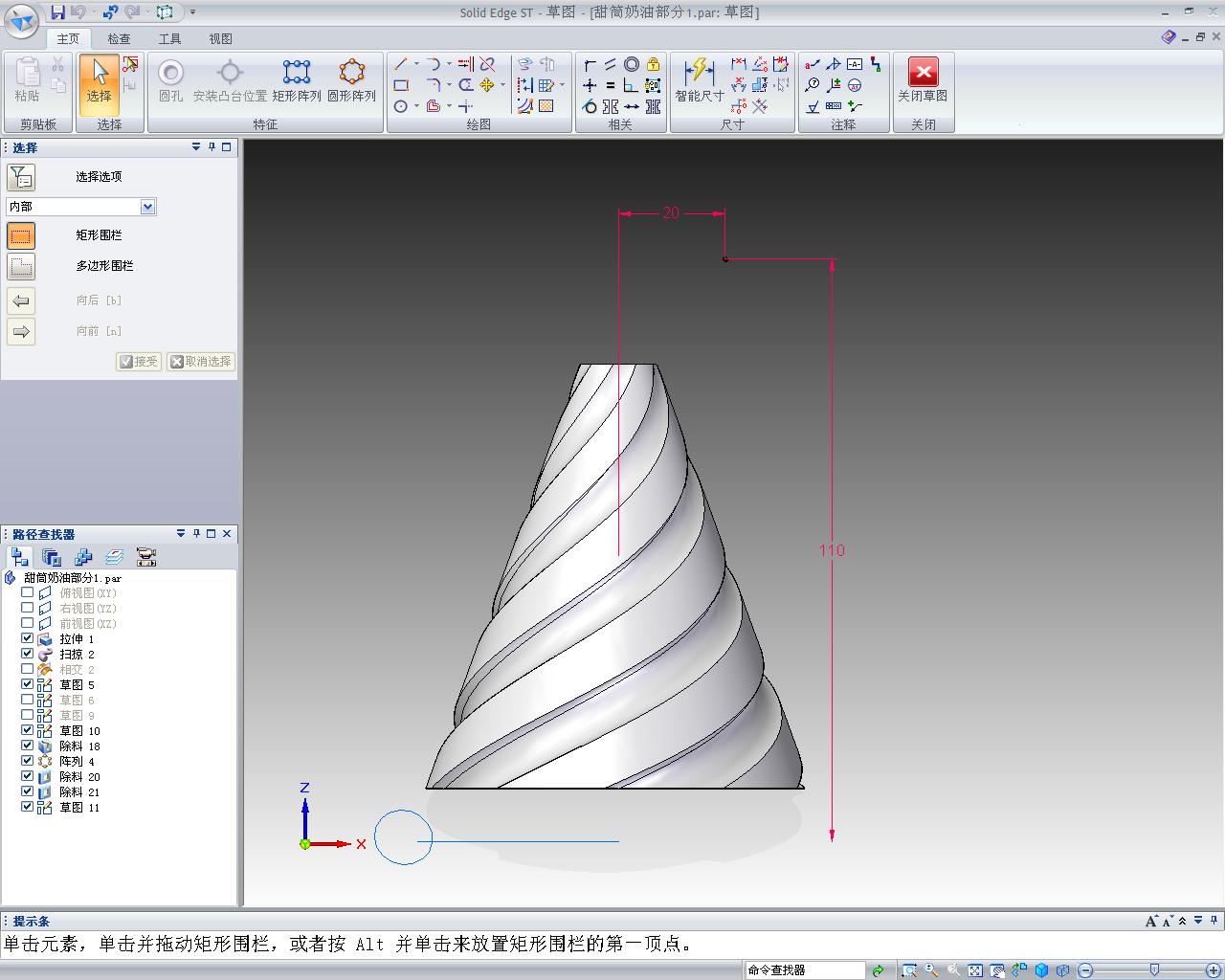Click the Fit view icon in status bar
1225x980 pixels.
[x=975, y=970]
